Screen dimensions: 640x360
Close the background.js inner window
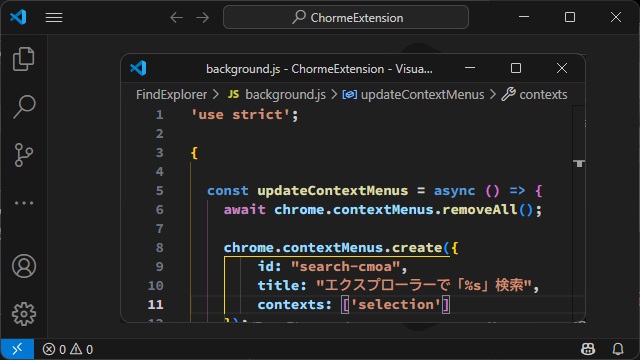coord(562,68)
